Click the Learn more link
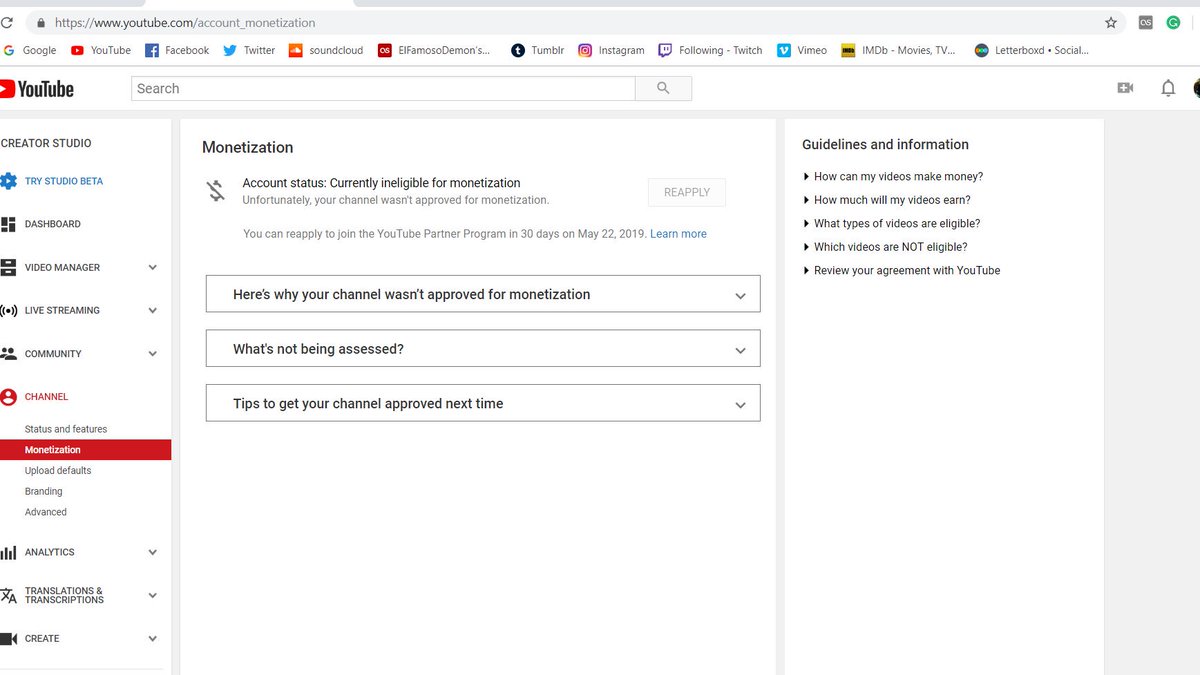 (678, 234)
